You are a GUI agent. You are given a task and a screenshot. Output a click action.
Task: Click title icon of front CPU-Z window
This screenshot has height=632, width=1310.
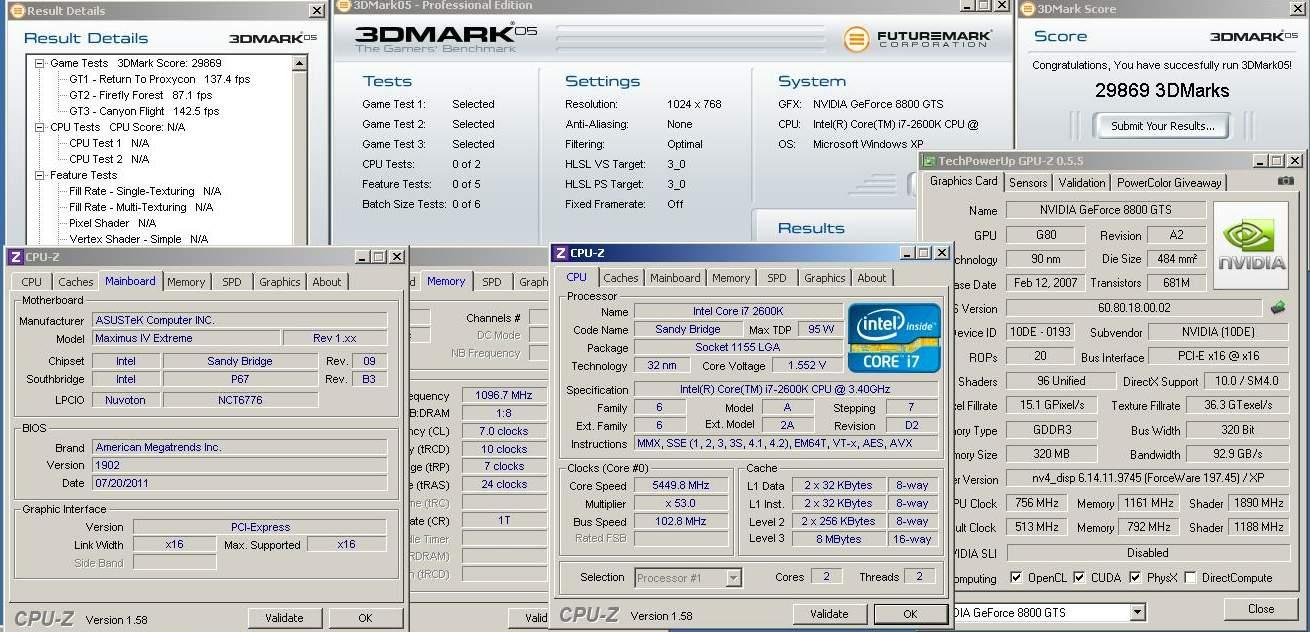click(561, 253)
